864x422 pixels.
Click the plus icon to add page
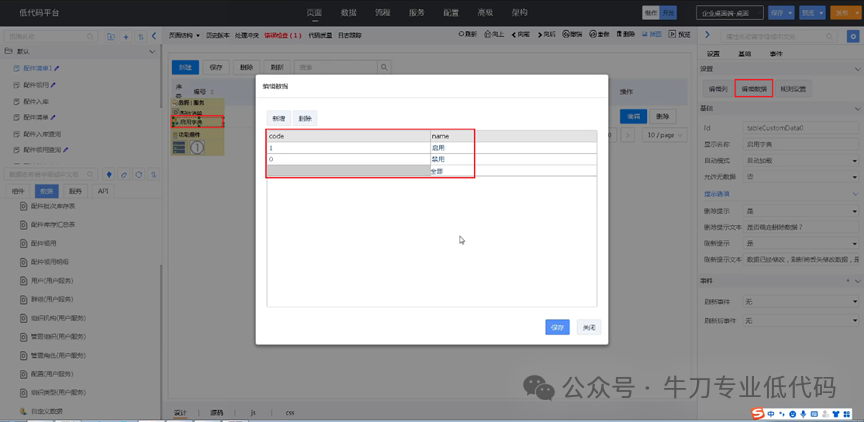(x=126, y=36)
